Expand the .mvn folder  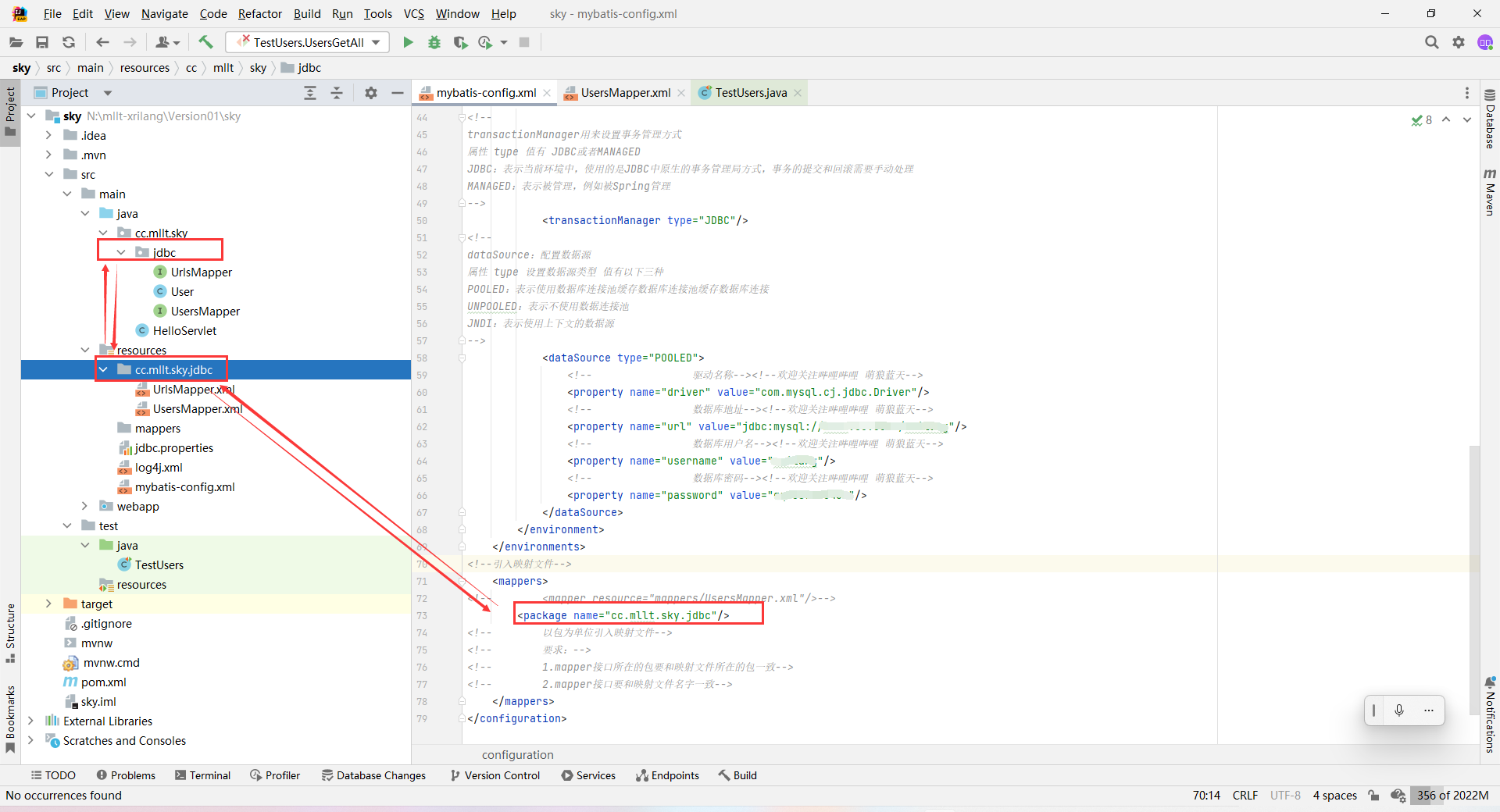(48, 155)
